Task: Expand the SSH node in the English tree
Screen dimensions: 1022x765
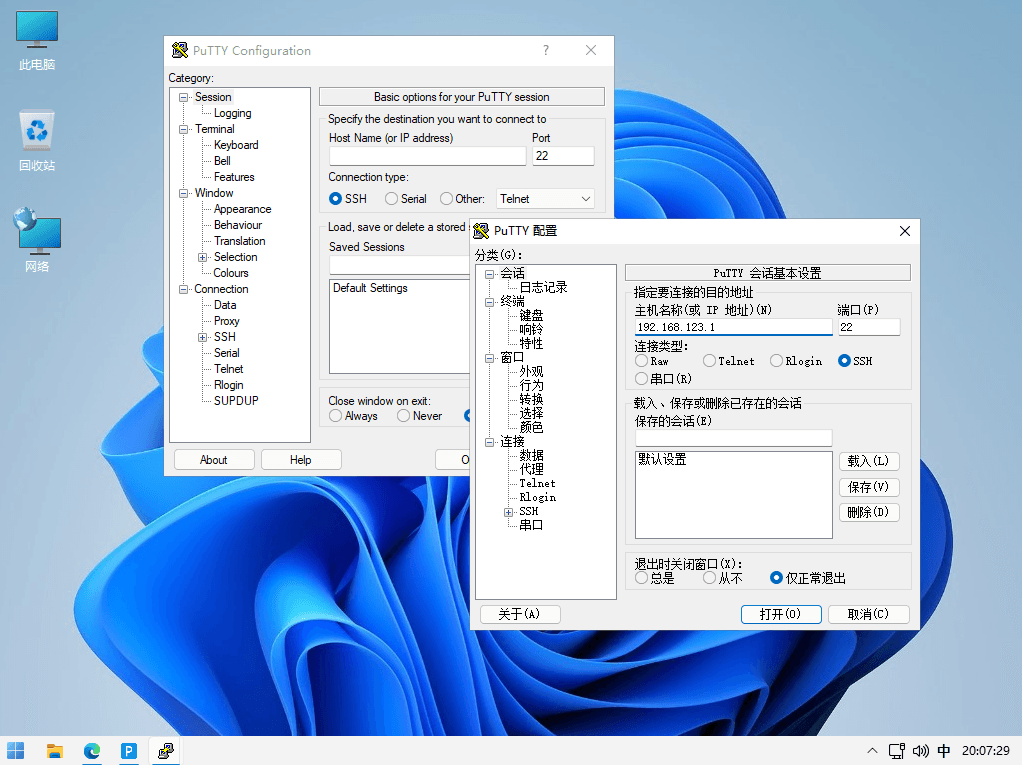Action: point(203,338)
